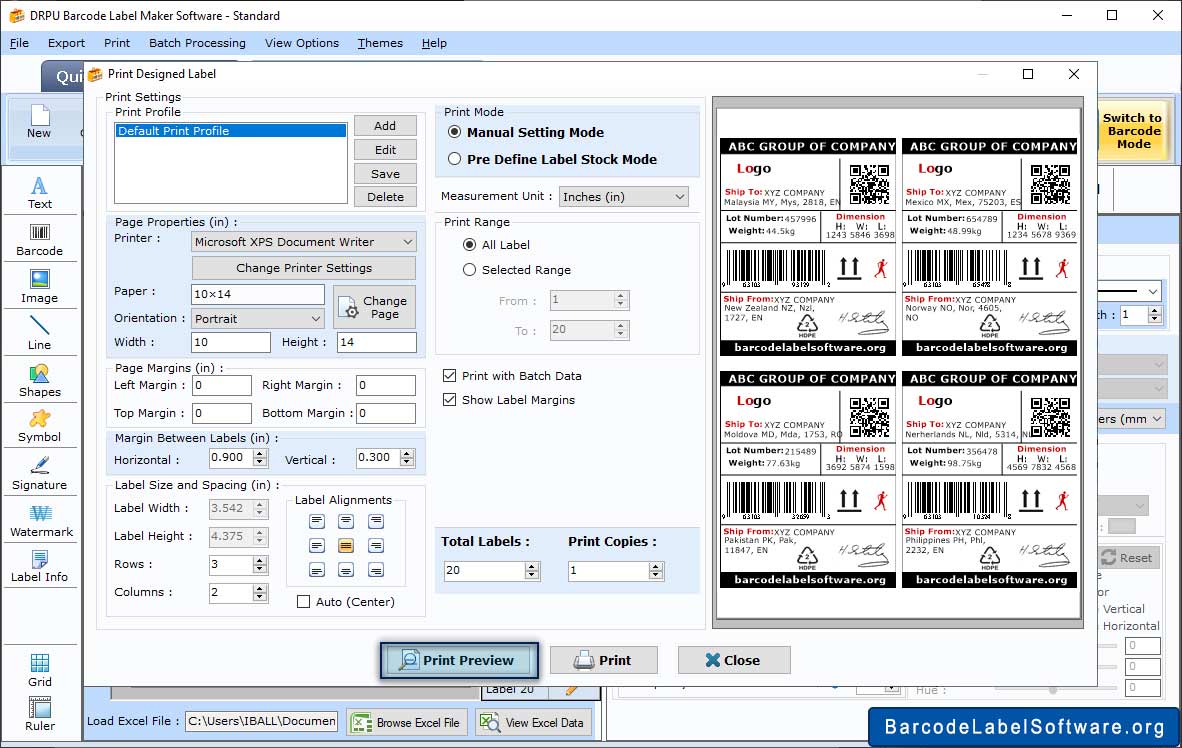Click the Print button
The width and height of the screenshot is (1182, 748).
click(x=603, y=661)
